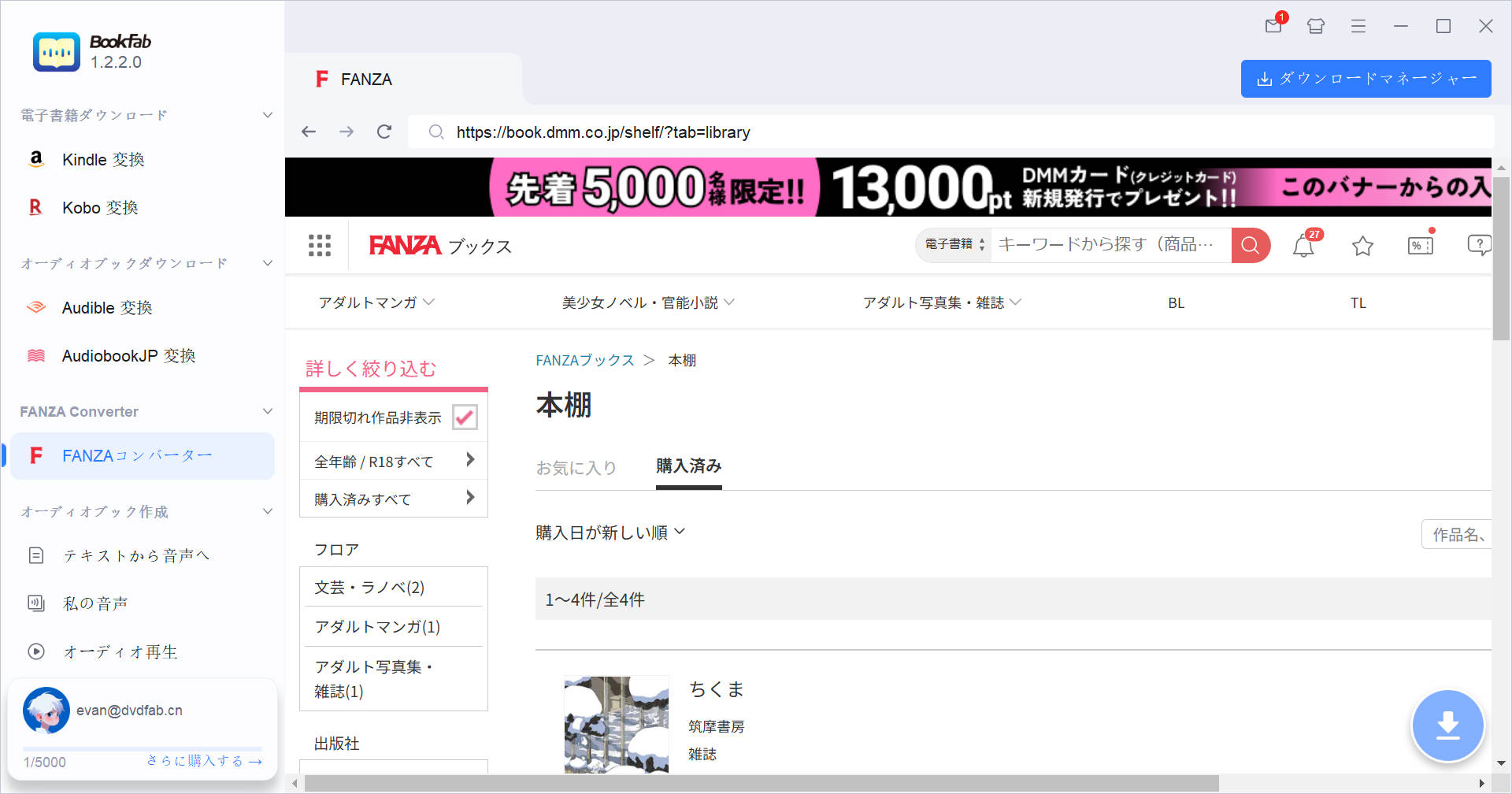Open notifications via the bell icon

click(x=1303, y=245)
